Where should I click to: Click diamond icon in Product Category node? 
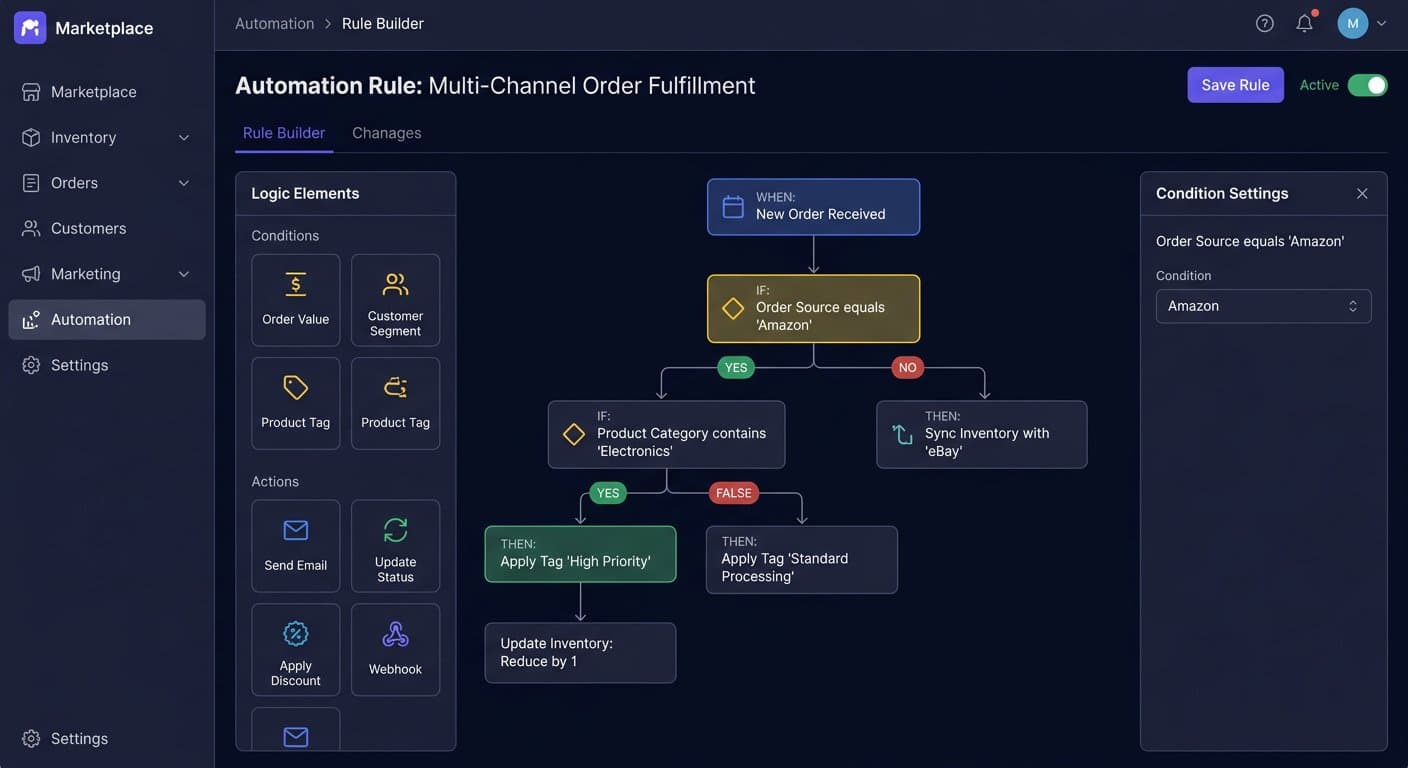574,435
